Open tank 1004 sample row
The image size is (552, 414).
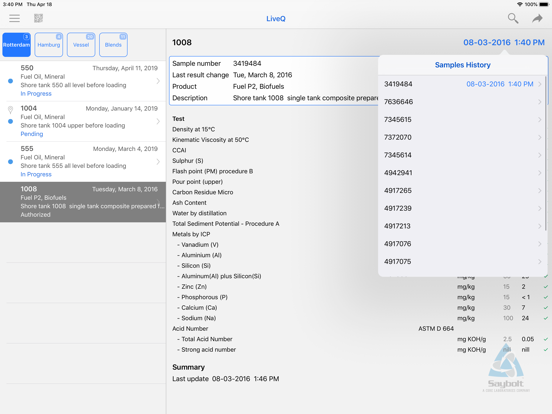pyautogui.click(x=83, y=121)
